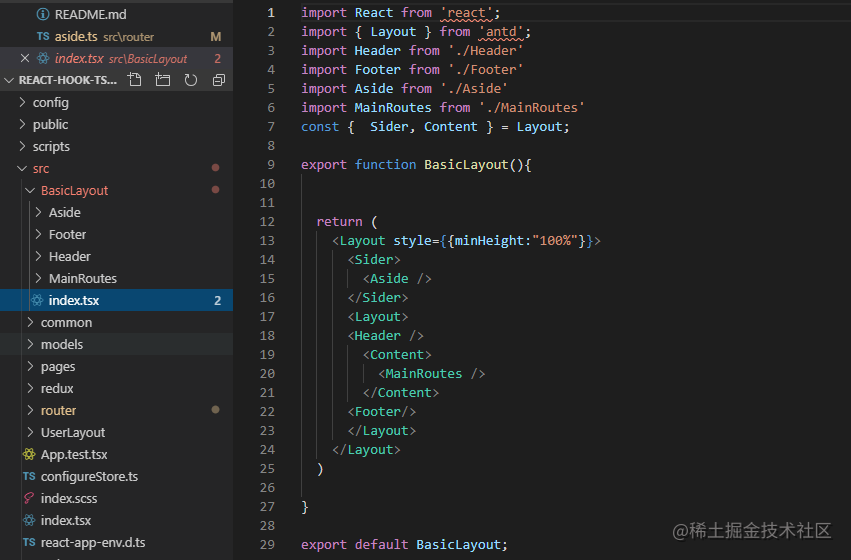This screenshot has width=851, height=560.
Task: Click the New File icon in explorer header
Action: point(135,80)
